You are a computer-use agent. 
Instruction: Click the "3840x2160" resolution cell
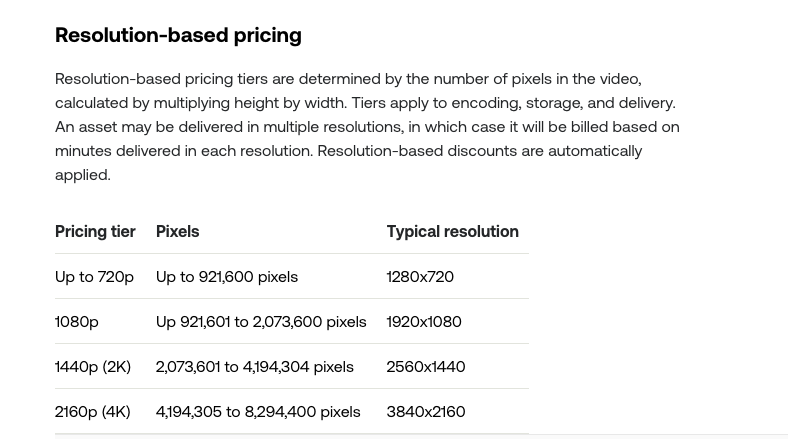click(x=426, y=411)
